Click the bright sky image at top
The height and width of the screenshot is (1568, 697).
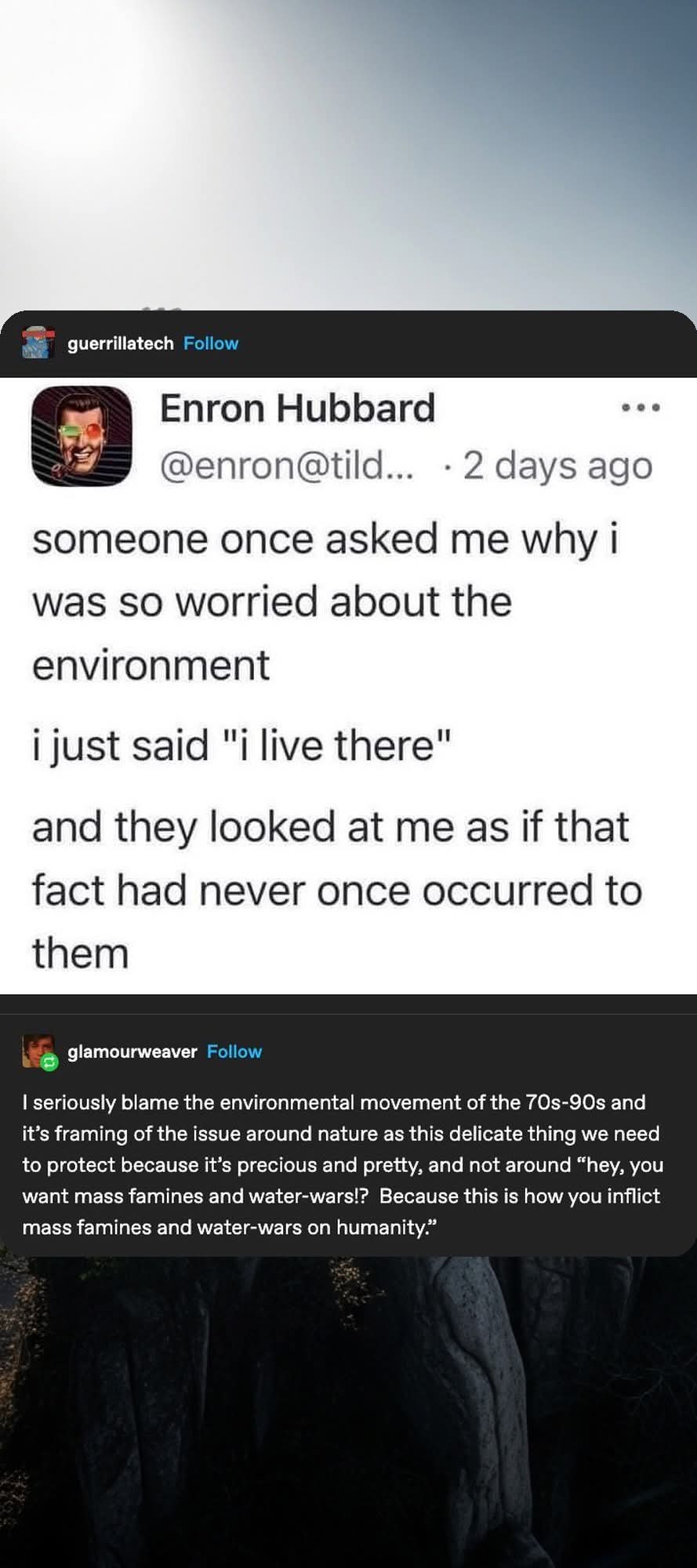pos(348,149)
